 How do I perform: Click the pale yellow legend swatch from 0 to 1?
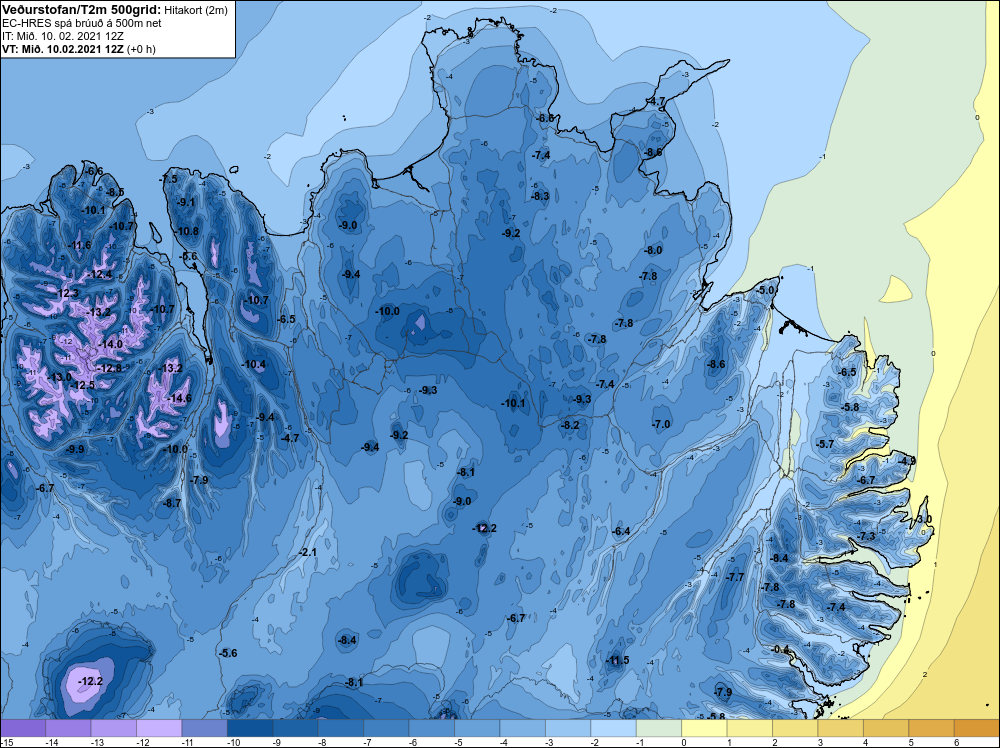pyautogui.click(x=704, y=728)
